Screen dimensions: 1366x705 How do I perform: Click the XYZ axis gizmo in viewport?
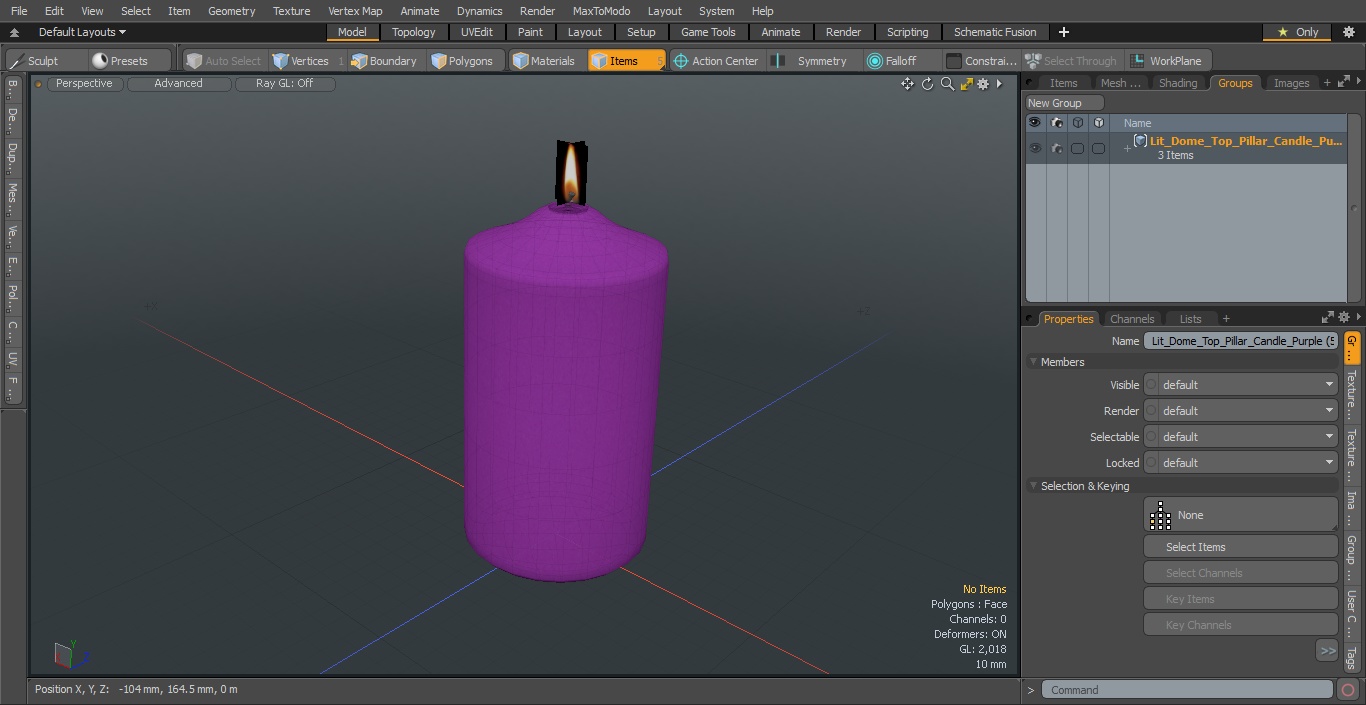71,655
